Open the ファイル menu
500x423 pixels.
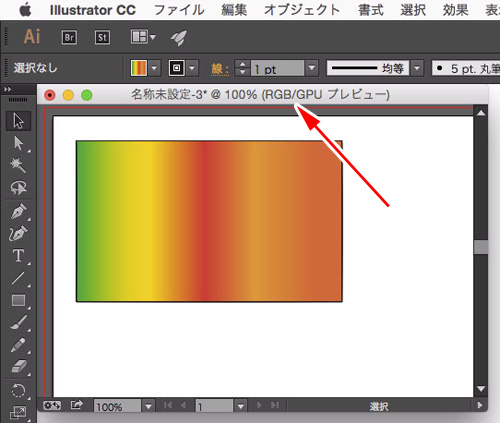point(179,10)
